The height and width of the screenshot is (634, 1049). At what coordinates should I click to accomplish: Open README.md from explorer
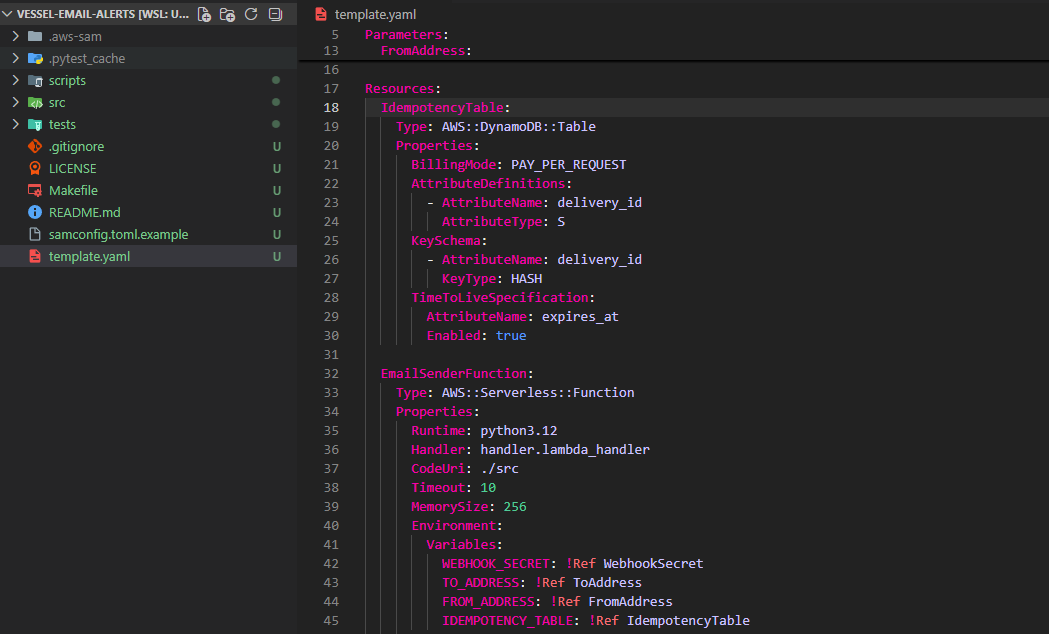(84, 213)
